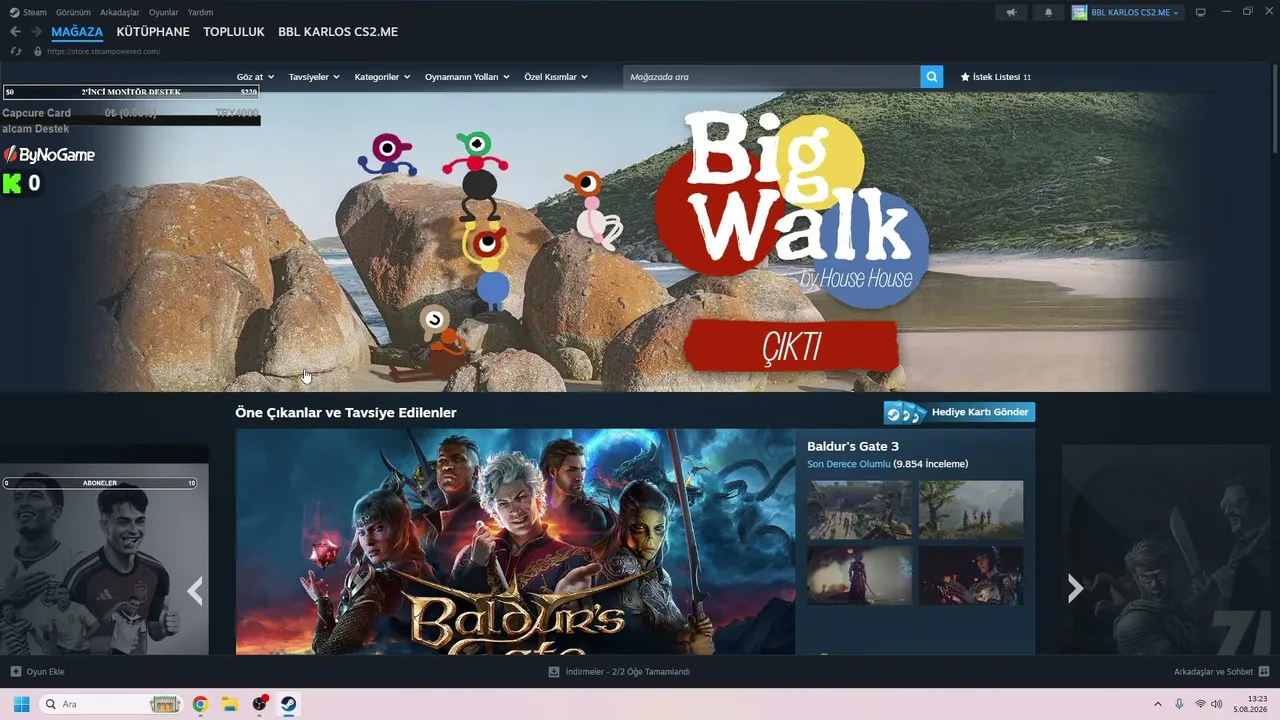Click the site lock icon by the URL
The height and width of the screenshot is (720, 1280).
[38, 51]
